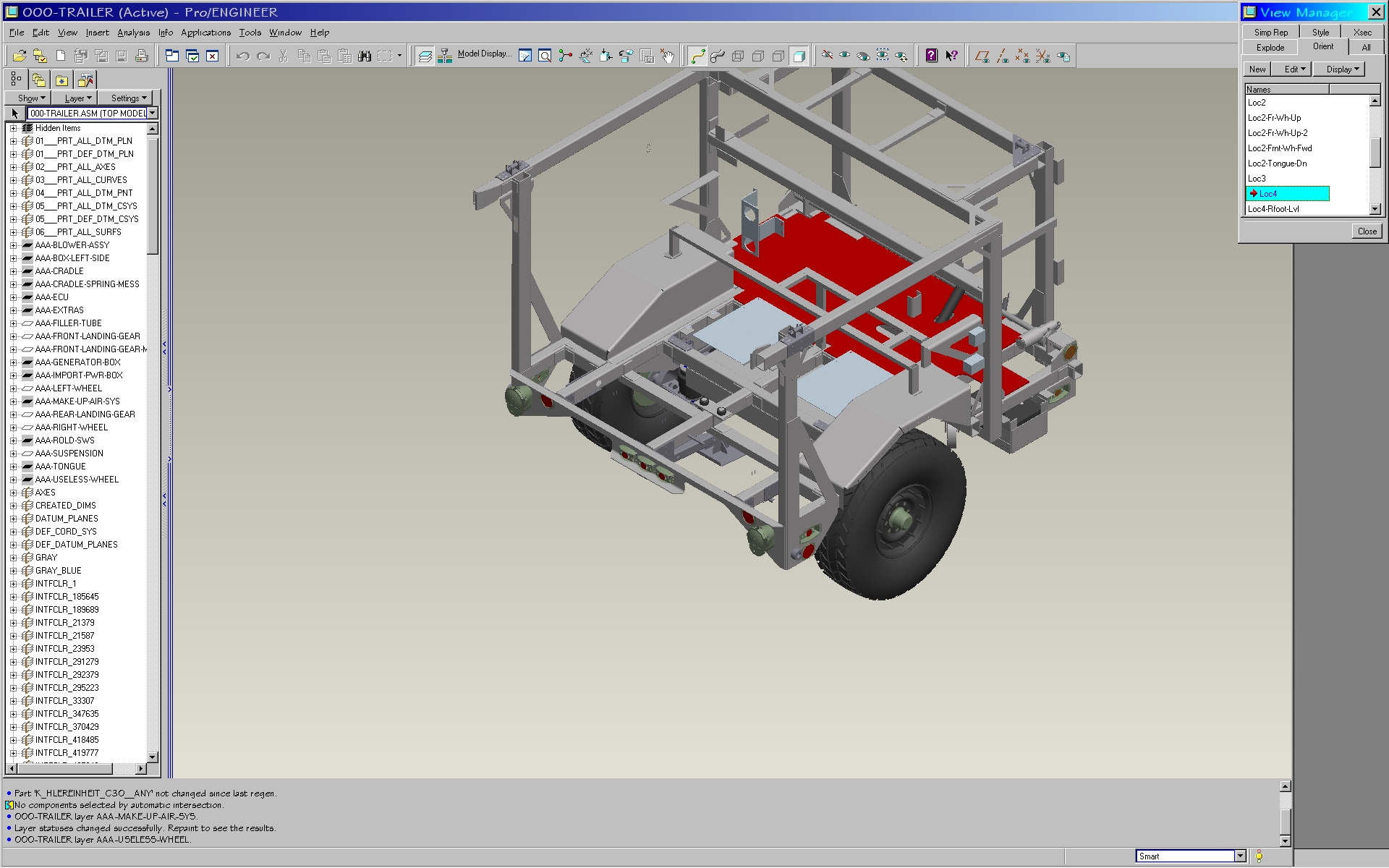This screenshot has height=868, width=1389.
Task: Open the Settings dropdown menu
Action: (126, 98)
